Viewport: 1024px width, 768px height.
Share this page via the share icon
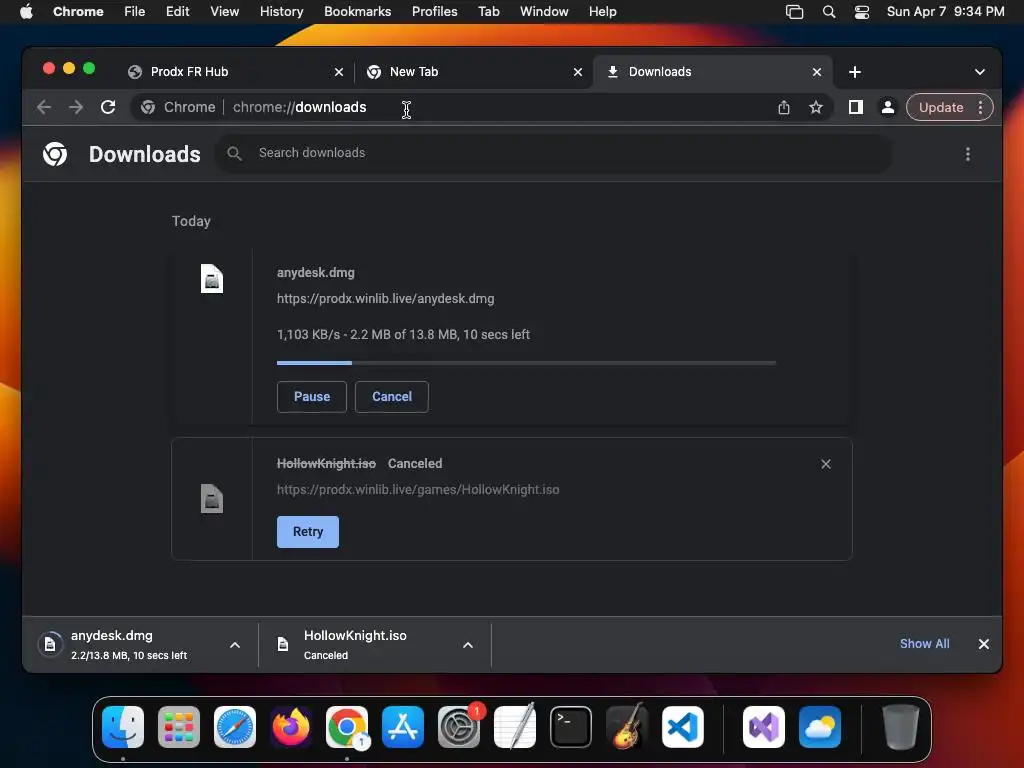[x=784, y=107]
